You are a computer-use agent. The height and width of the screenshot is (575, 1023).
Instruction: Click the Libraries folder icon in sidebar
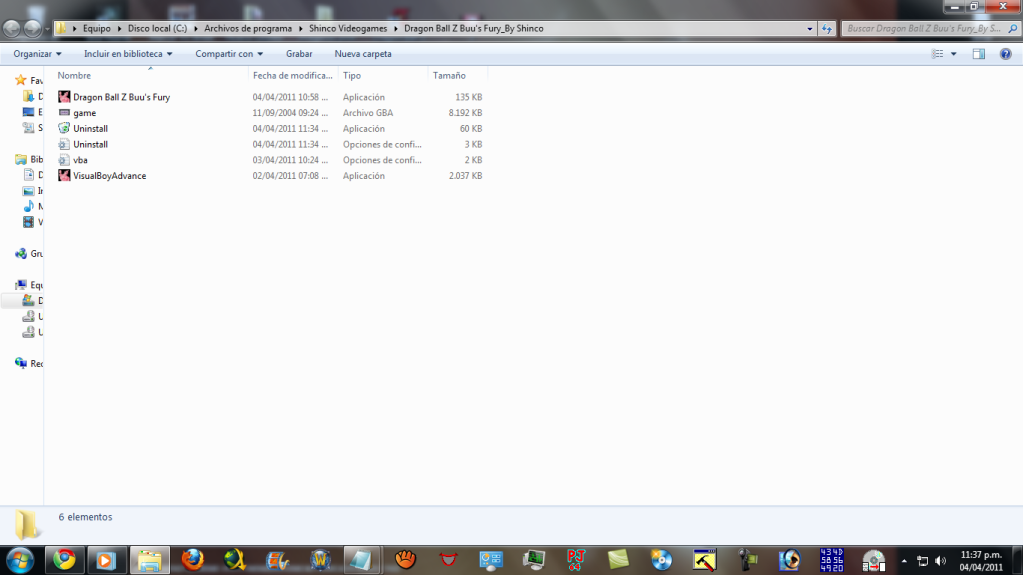pyautogui.click(x=21, y=159)
